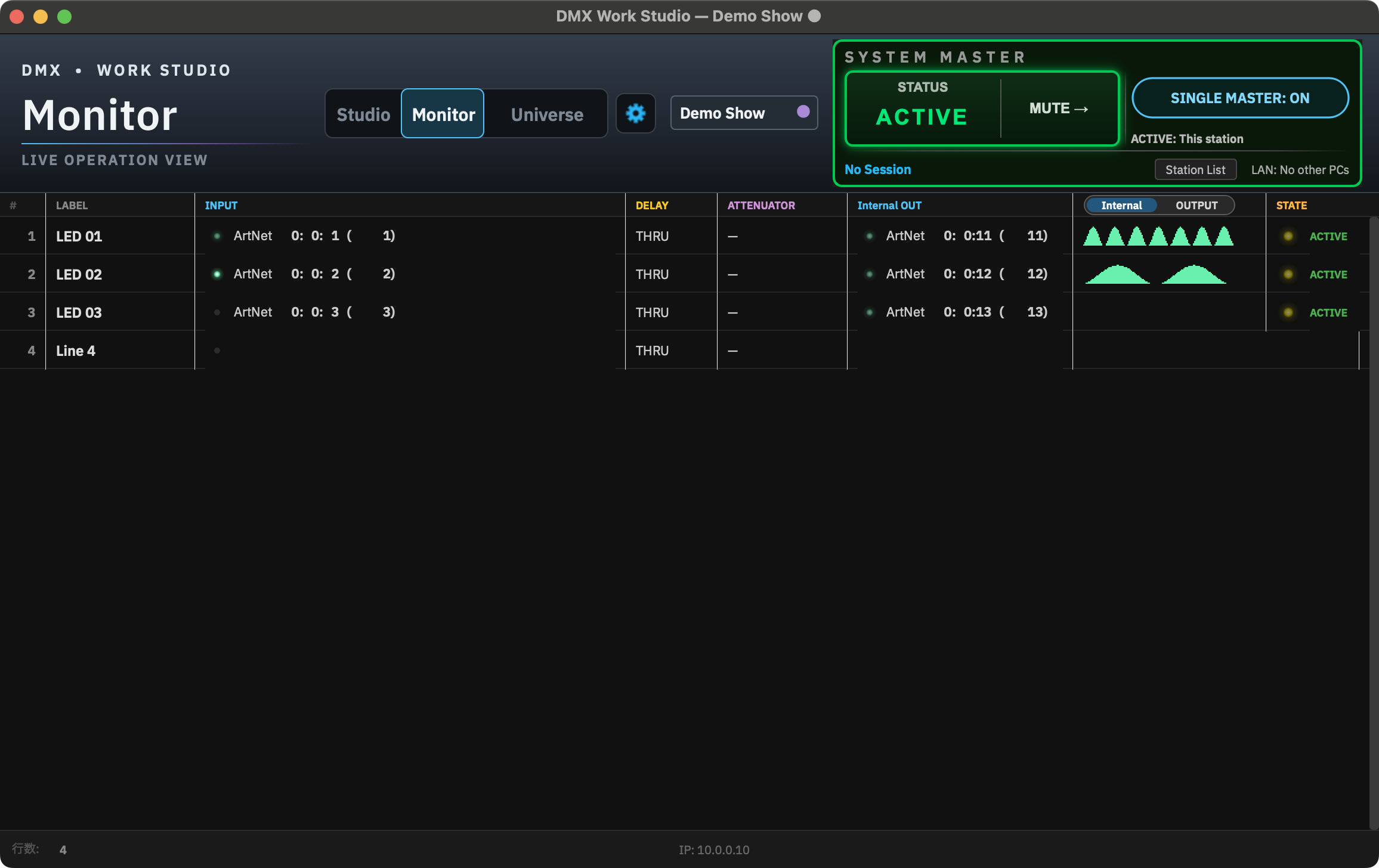The height and width of the screenshot is (868, 1379).
Task: Click the MUTE arrow button
Action: pyautogui.click(x=1059, y=108)
